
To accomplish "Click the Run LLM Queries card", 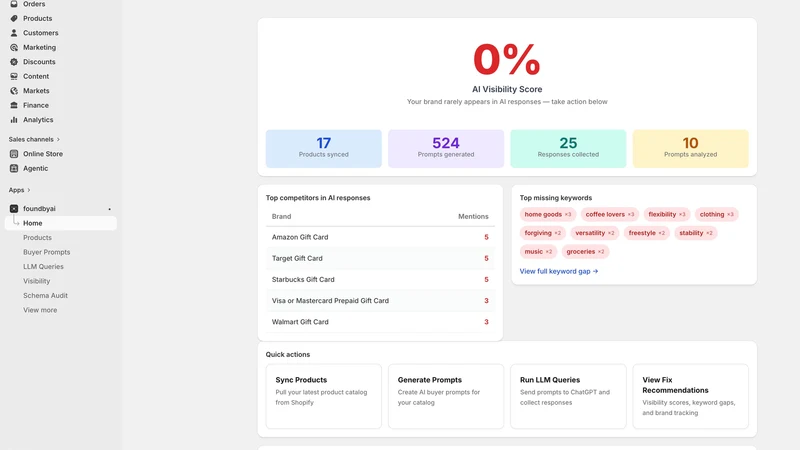I will [568, 396].
